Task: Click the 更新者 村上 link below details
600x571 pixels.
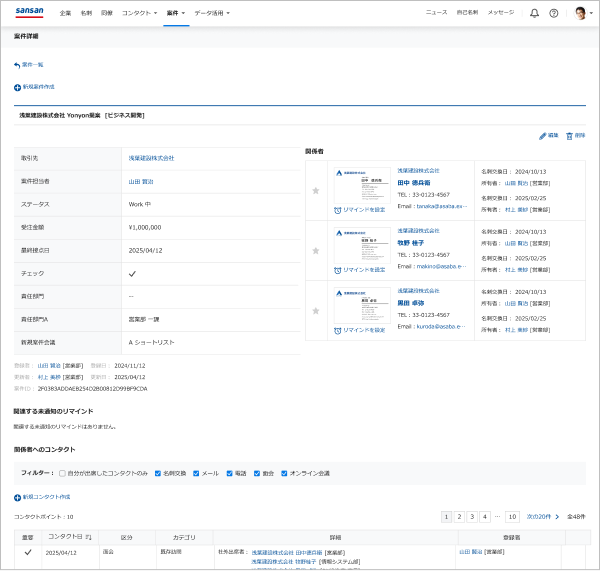Action: coord(49,377)
